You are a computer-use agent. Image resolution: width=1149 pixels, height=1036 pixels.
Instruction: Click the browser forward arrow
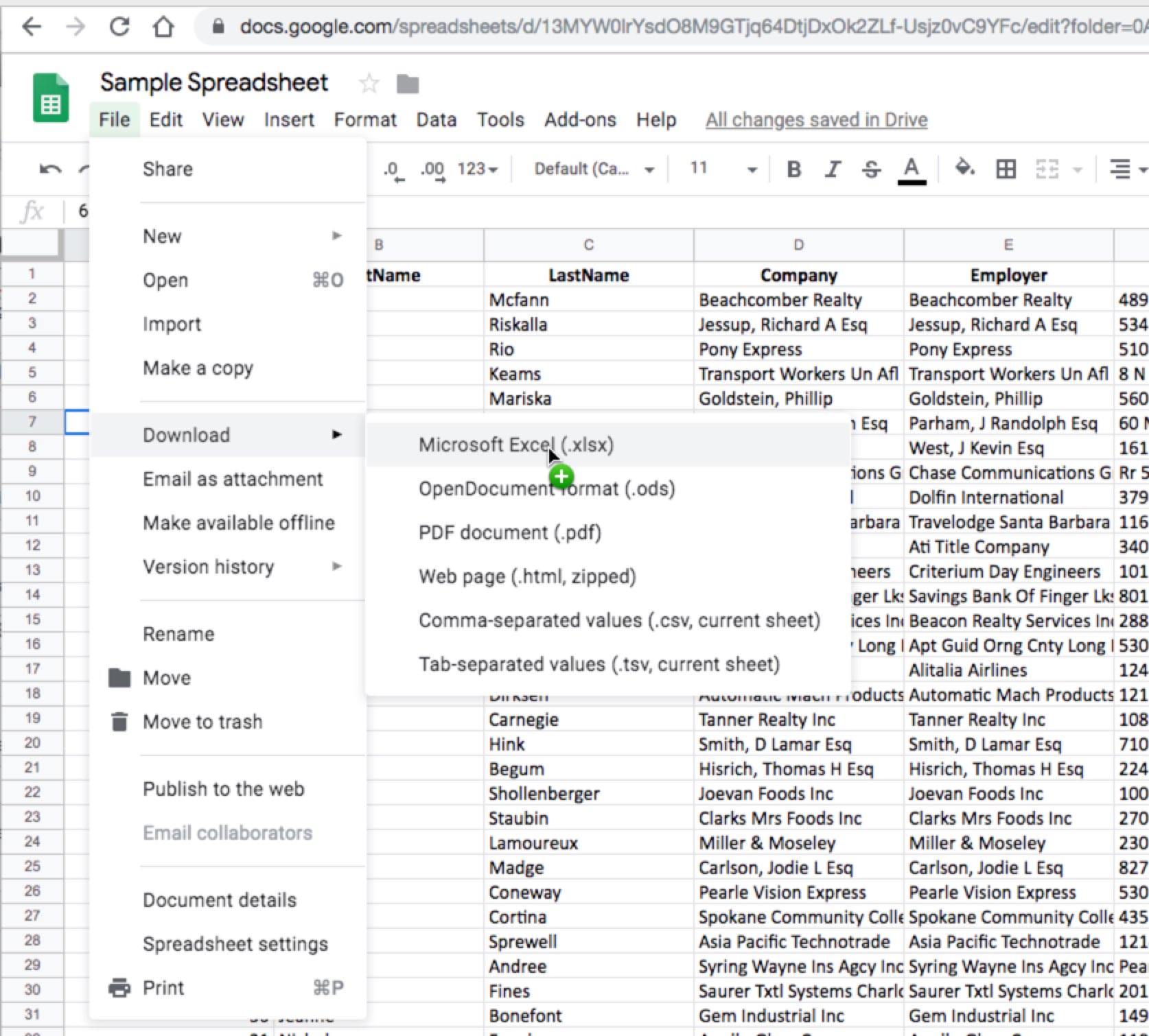pos(76,27)
